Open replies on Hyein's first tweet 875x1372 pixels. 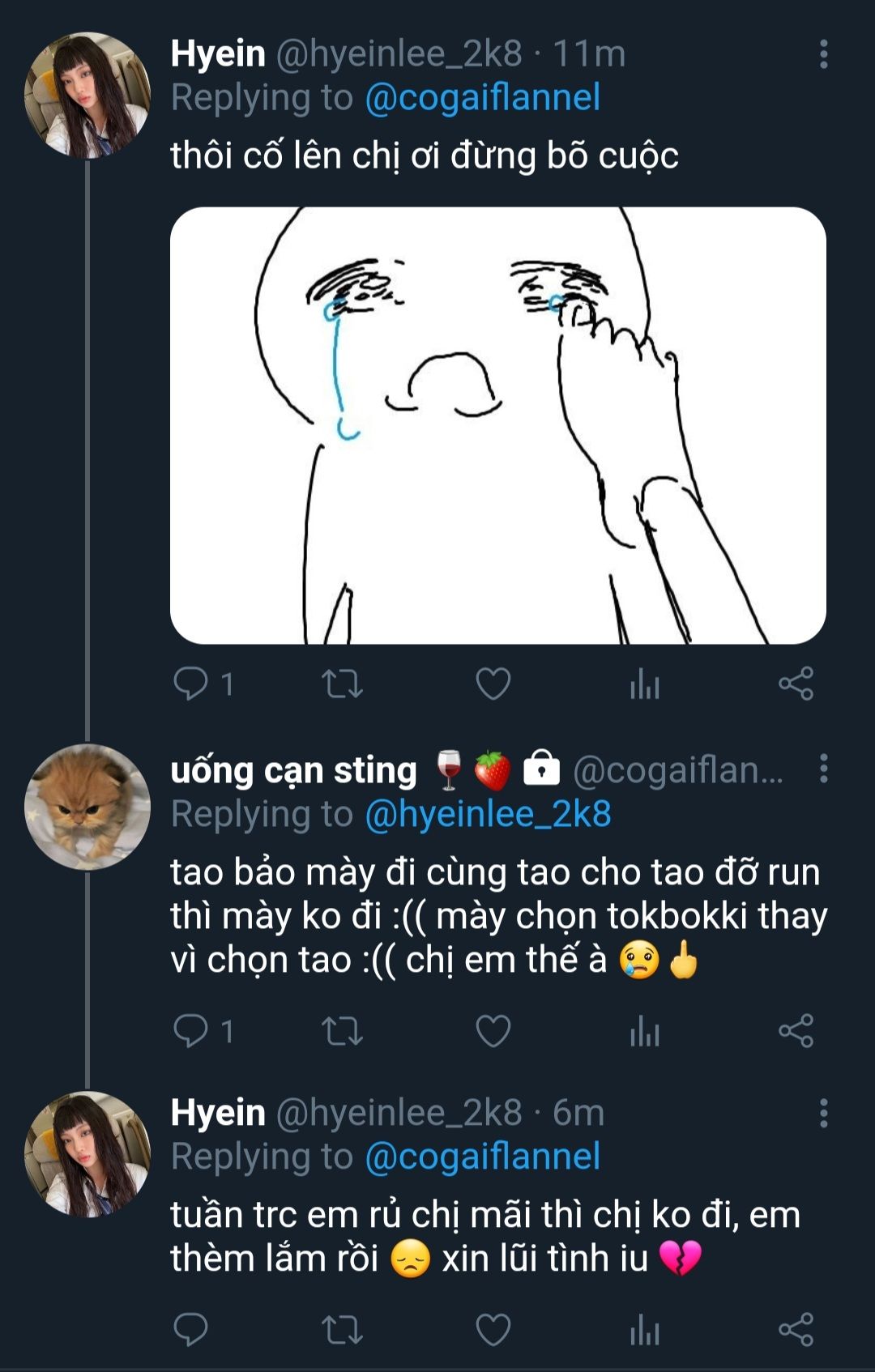click(203, 684)
